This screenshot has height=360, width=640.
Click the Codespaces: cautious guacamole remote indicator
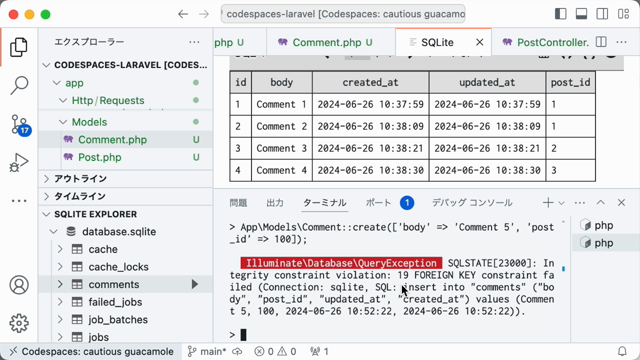pos(91,351)
